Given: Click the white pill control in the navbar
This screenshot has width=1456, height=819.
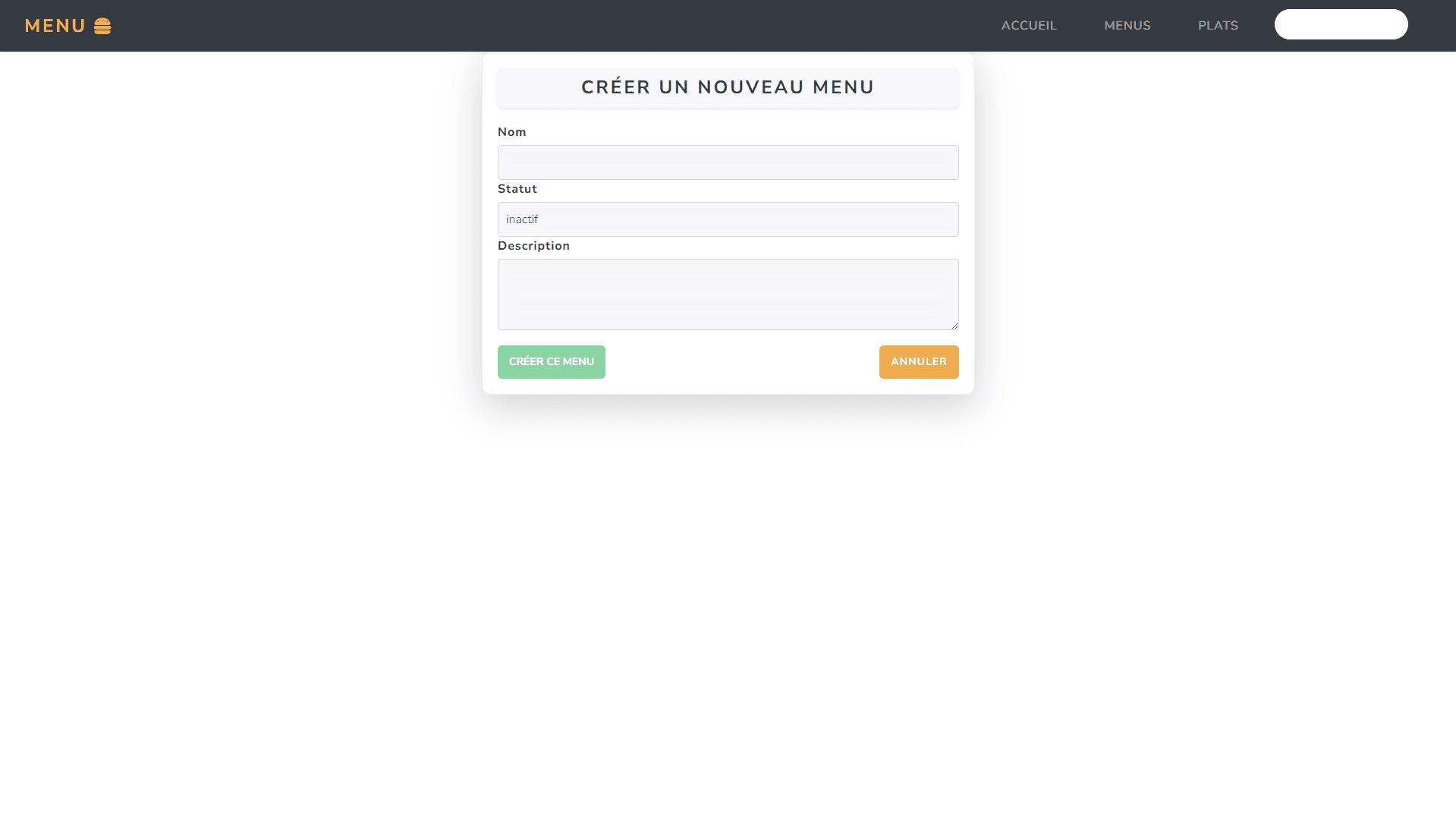Looking at the screenshot, I should (1341, 24).
